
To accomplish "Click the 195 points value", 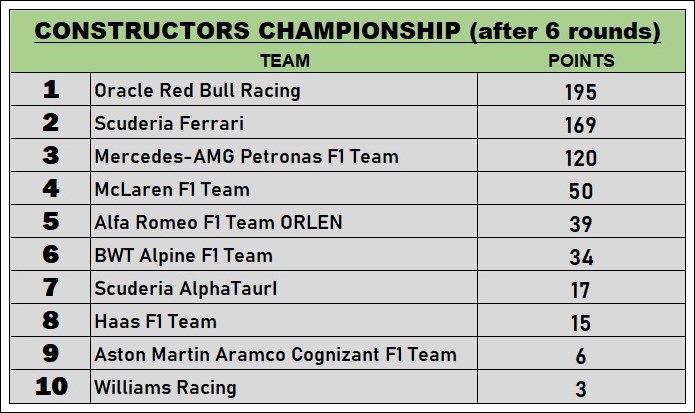I will pyautogui.click(x=581, y=92).
